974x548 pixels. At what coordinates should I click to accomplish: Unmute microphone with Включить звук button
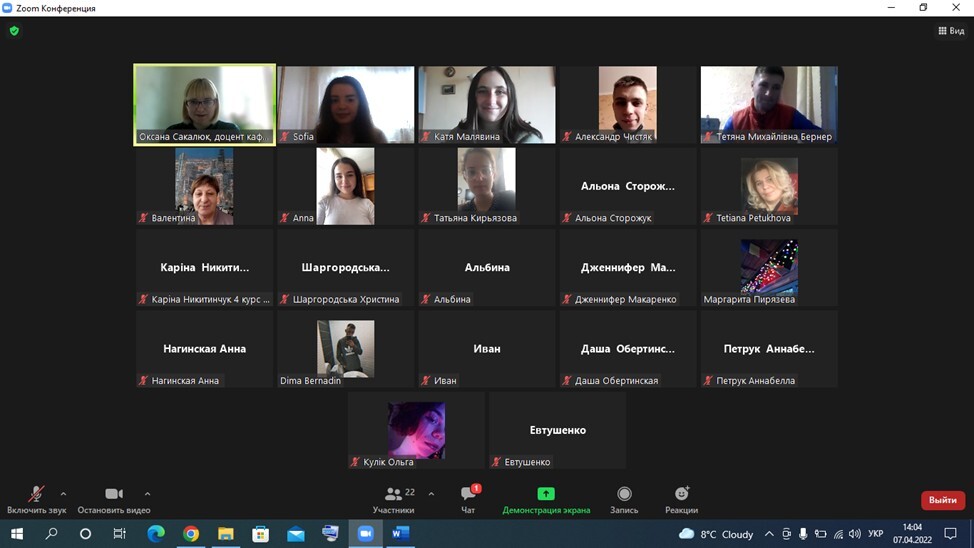click(x=36, y=500)
